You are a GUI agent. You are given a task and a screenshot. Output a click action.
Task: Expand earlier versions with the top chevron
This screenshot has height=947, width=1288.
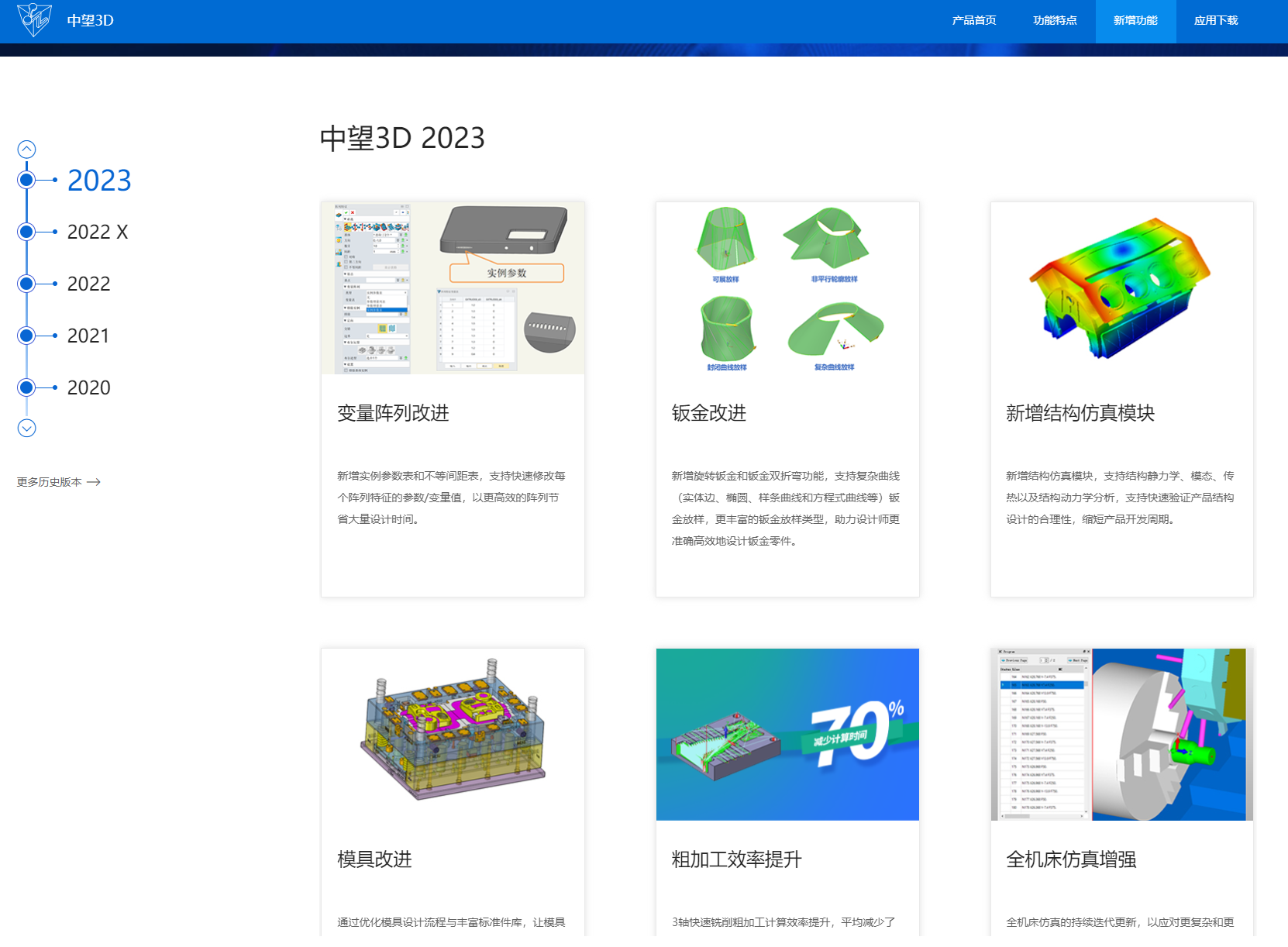[x=26, y=148]
